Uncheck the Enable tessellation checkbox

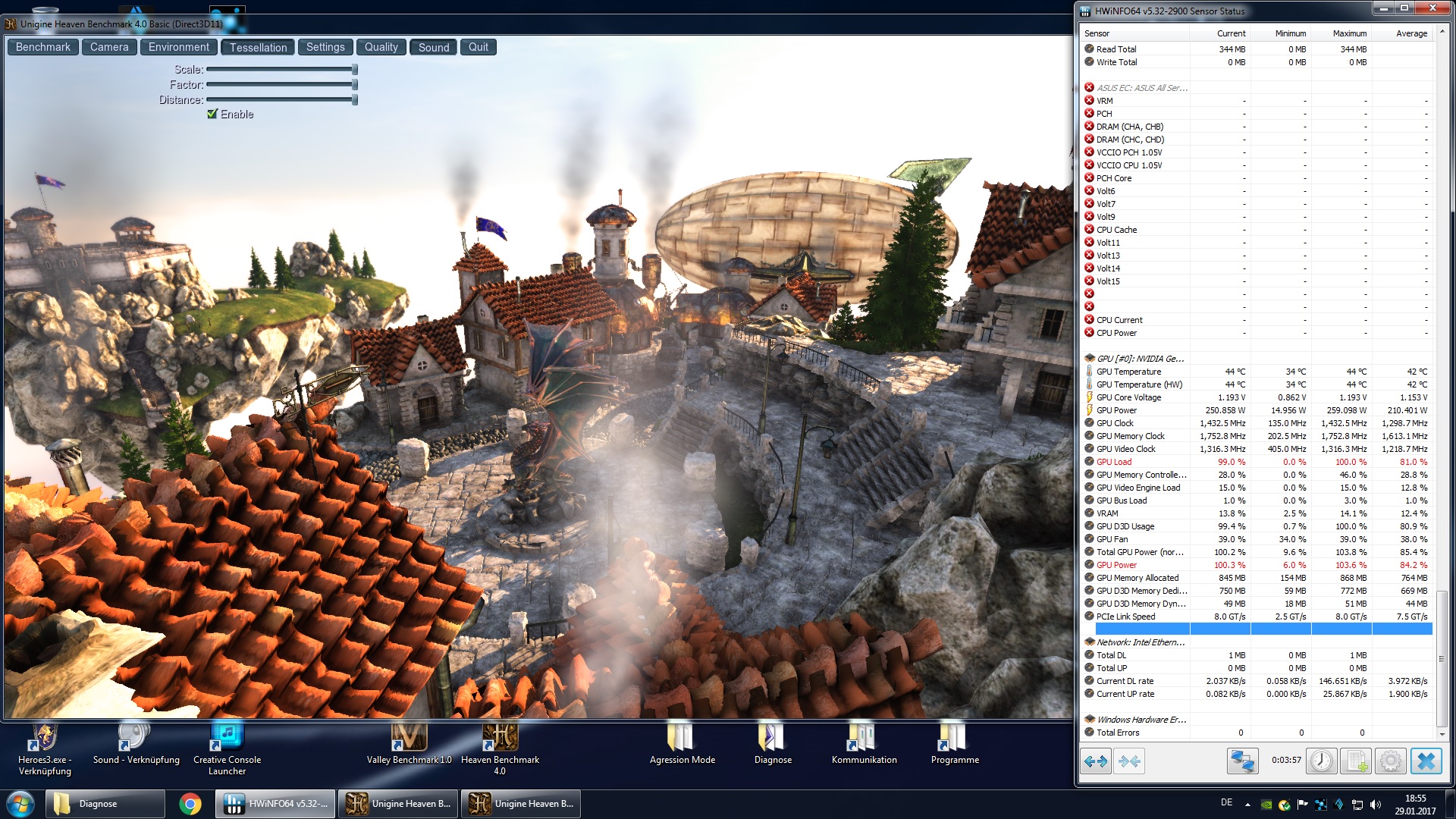pos(212,114)
